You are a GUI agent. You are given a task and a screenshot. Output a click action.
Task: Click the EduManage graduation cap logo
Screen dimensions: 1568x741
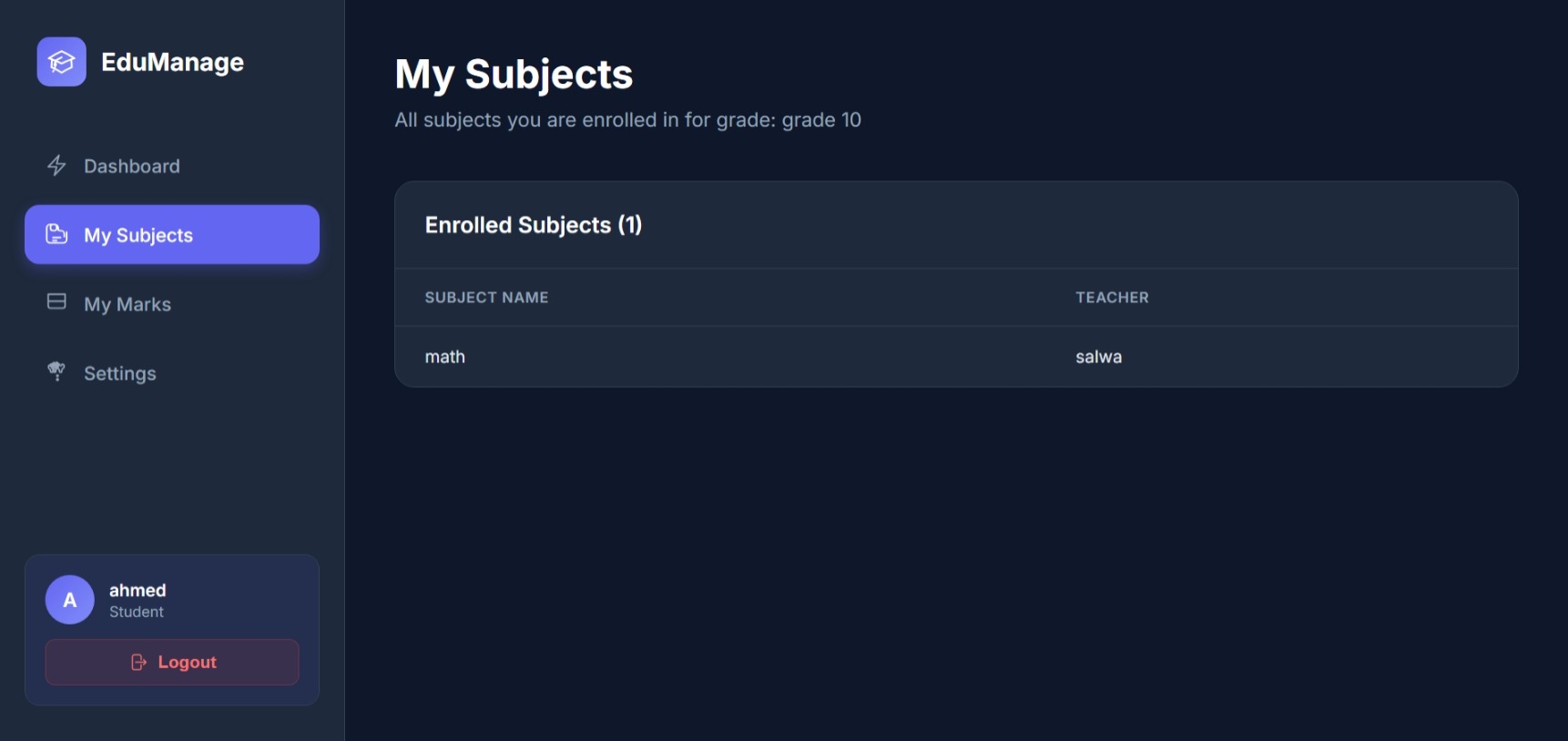(x=62, y=62)
